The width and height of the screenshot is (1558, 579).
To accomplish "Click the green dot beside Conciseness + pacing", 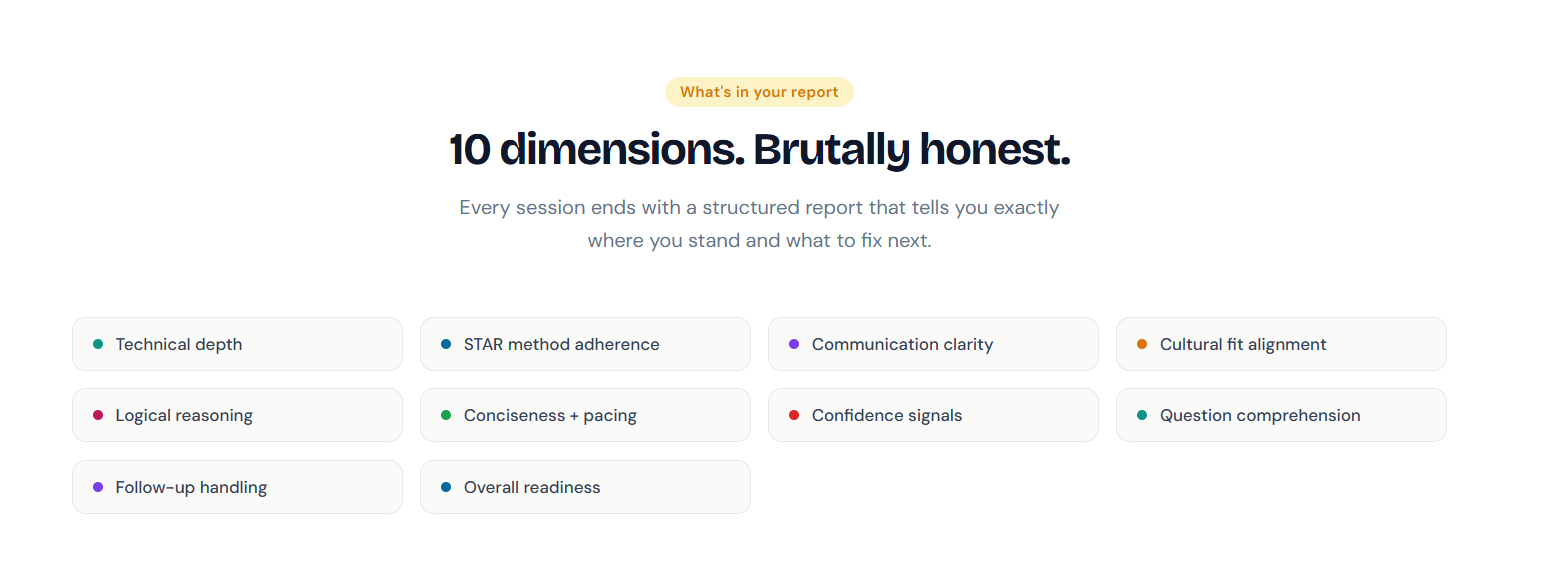I will 446,415.
